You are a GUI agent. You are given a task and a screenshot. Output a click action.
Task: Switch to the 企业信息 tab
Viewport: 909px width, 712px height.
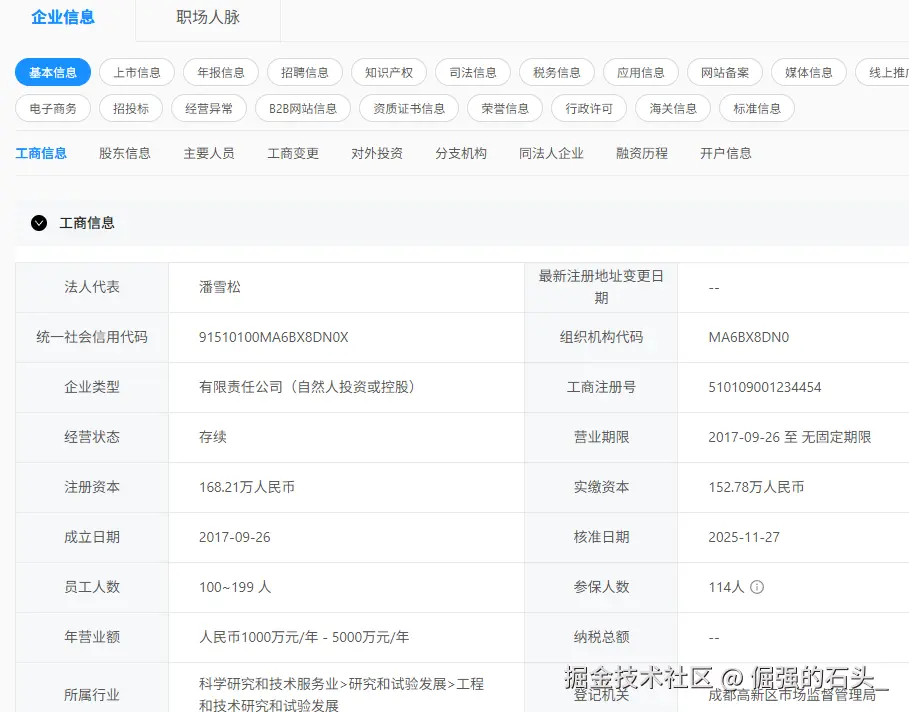point(63,17)
